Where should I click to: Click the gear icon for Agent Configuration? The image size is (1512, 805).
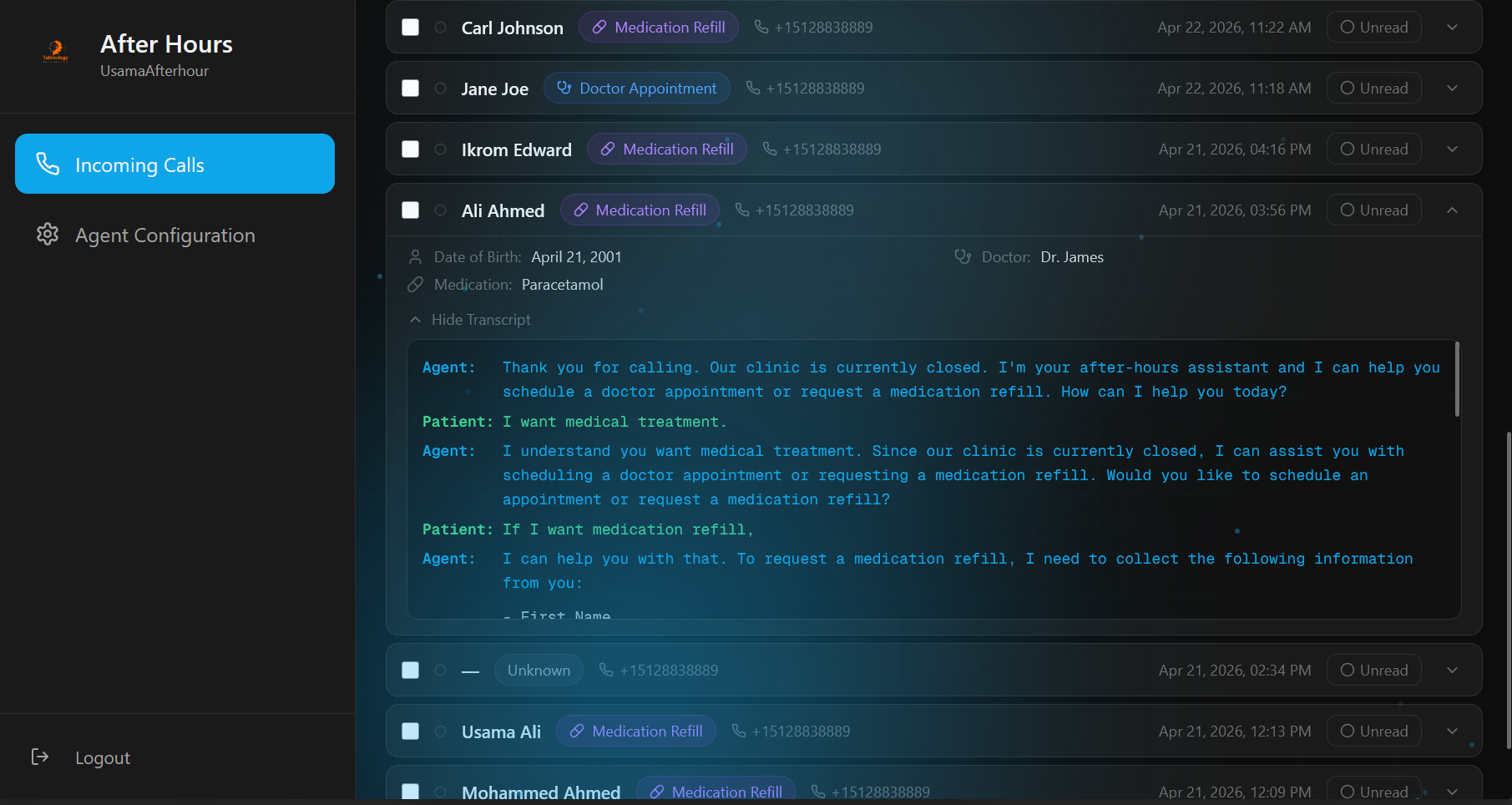(x=48, y=235)
